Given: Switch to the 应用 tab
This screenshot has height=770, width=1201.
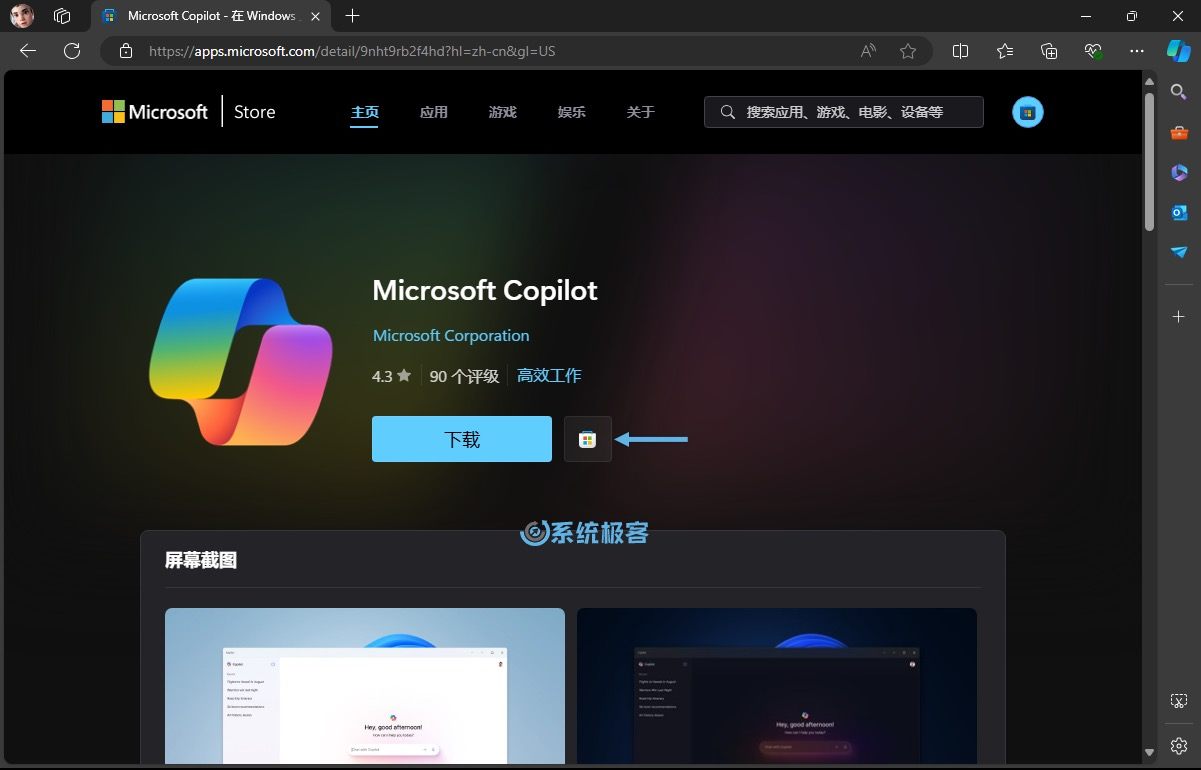Looking at the screenshot, I should coord(434,112).
